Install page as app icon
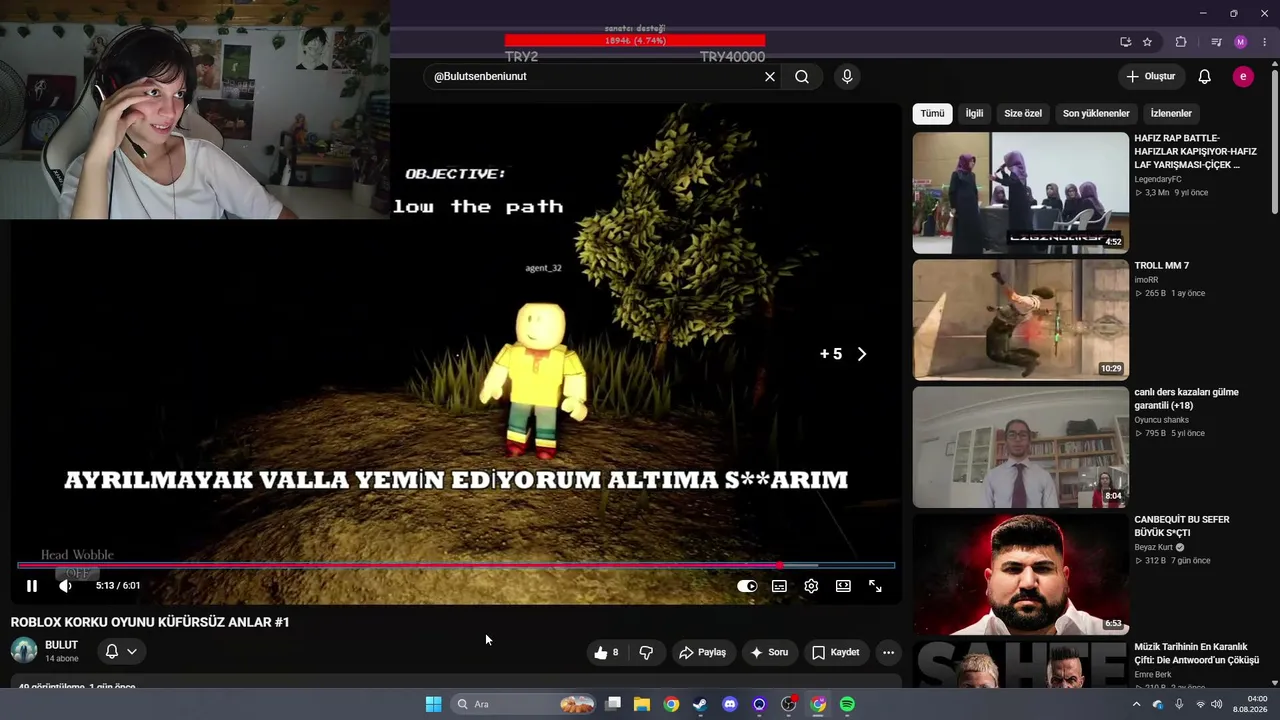Image resolution: width=1280 pixels, height=720 pixels. 1125,42
